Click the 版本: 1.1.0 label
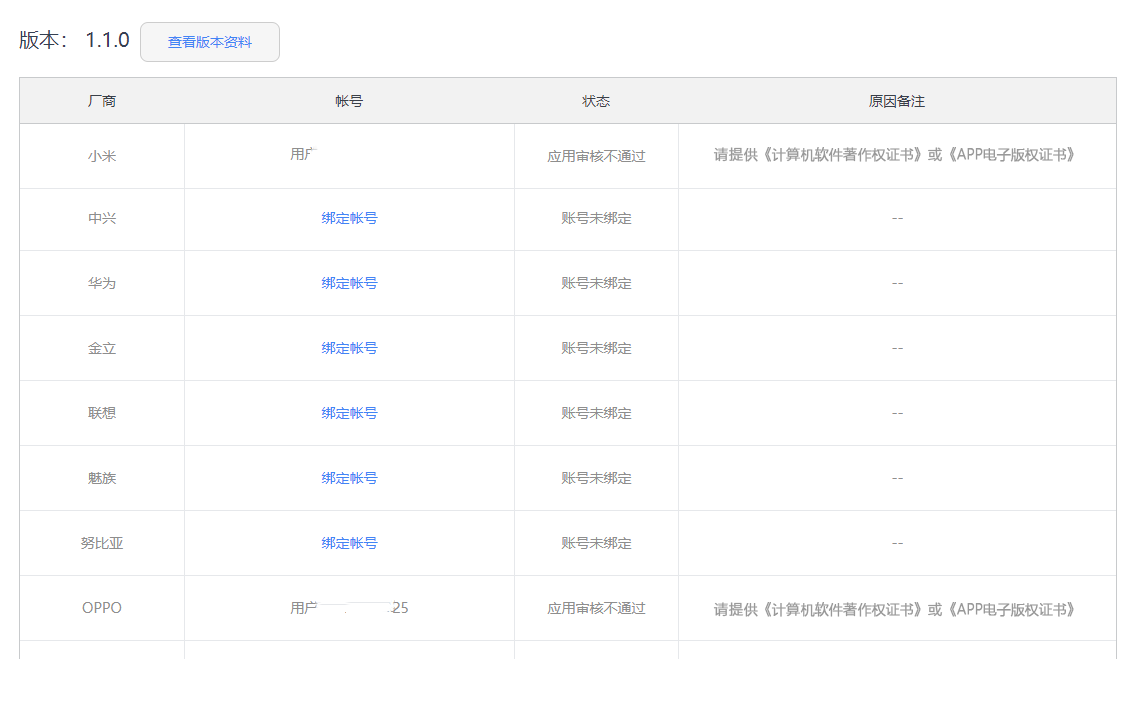Screen dimensions: 1146x727 tap(75, 40)
